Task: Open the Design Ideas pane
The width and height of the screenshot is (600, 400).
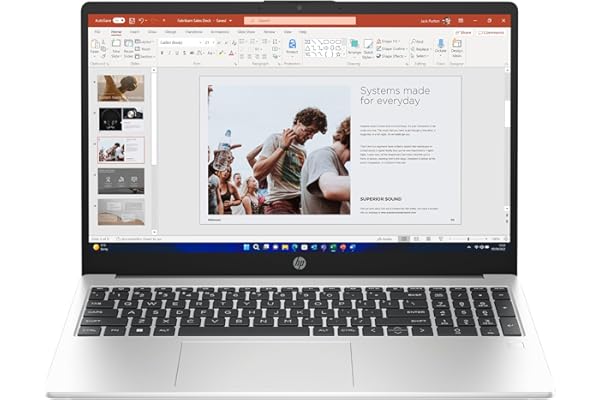Action: coord(457,47)
